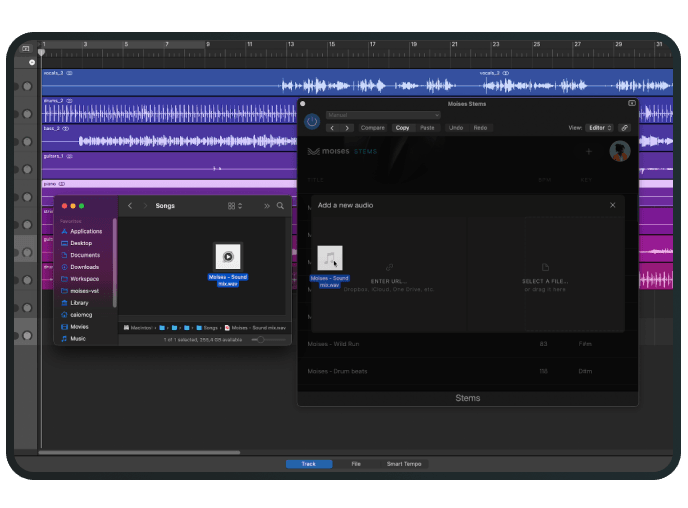Select Moises - Wild Run row

pyautogui.click(x=468, y=344)
